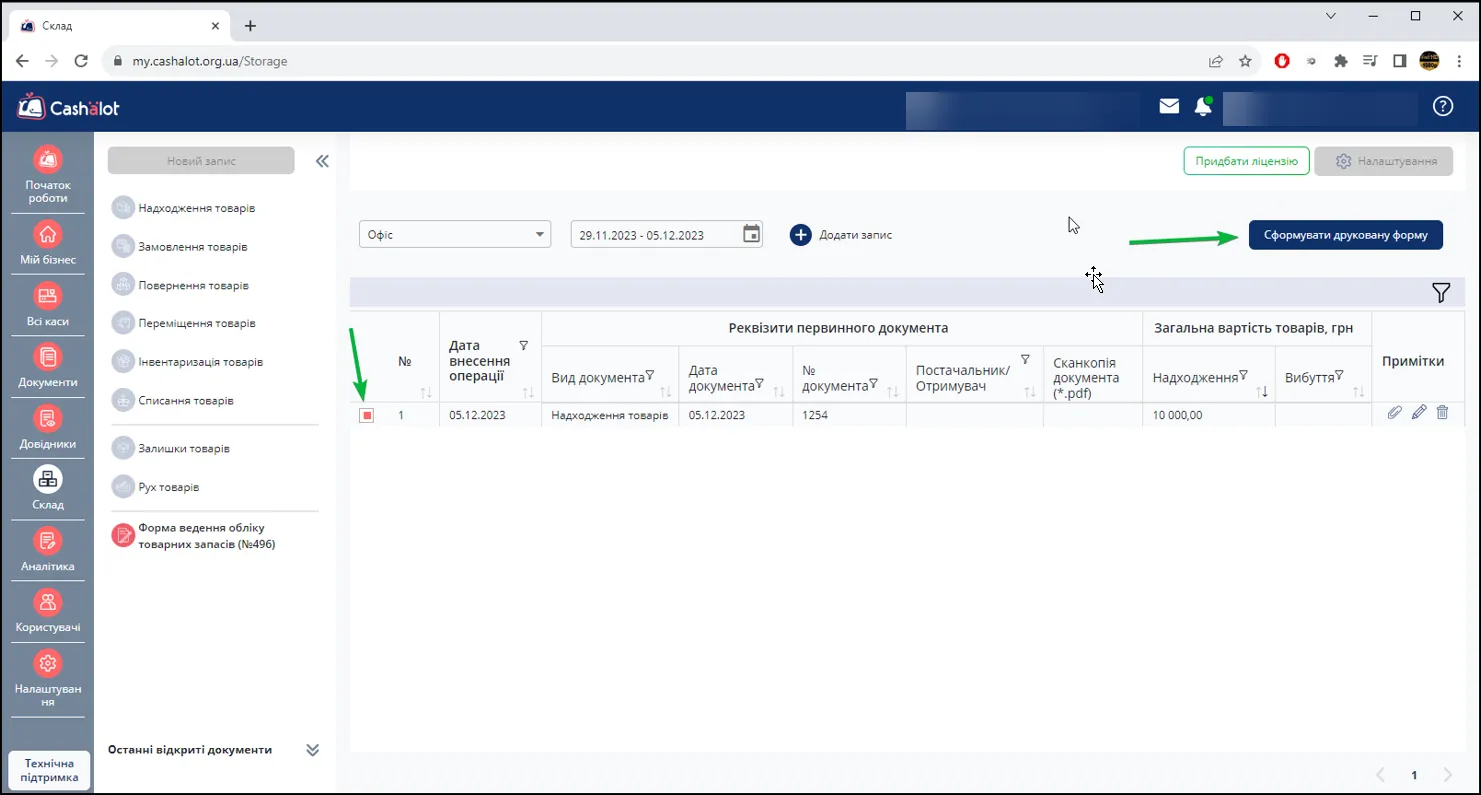Bookmark this page with star icon

[1245, 61]
